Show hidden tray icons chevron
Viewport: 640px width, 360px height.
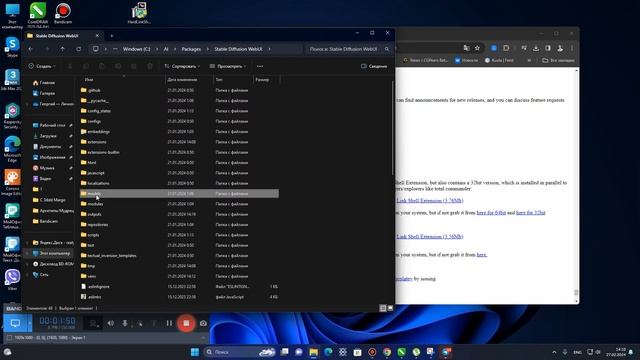[x=554, y=352]
